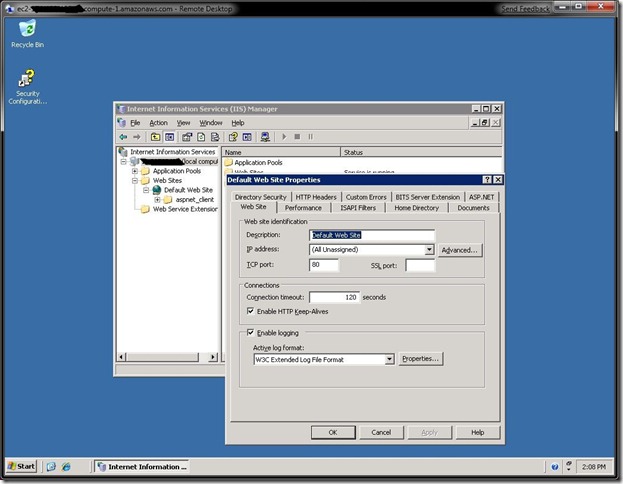Viewport: 623px width, 484px height.
Task: Click the logging Properties... button
Action: tap(420, 359)
